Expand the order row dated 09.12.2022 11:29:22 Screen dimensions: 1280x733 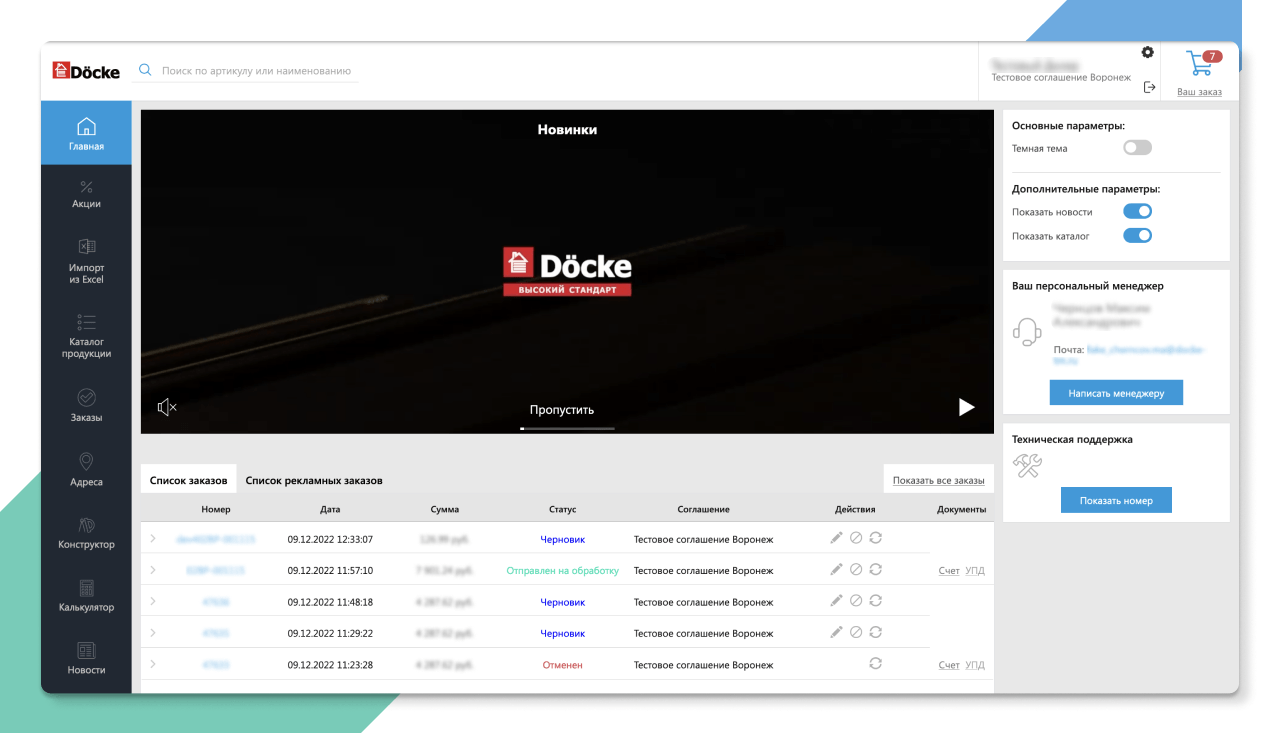tap(153, 633)
